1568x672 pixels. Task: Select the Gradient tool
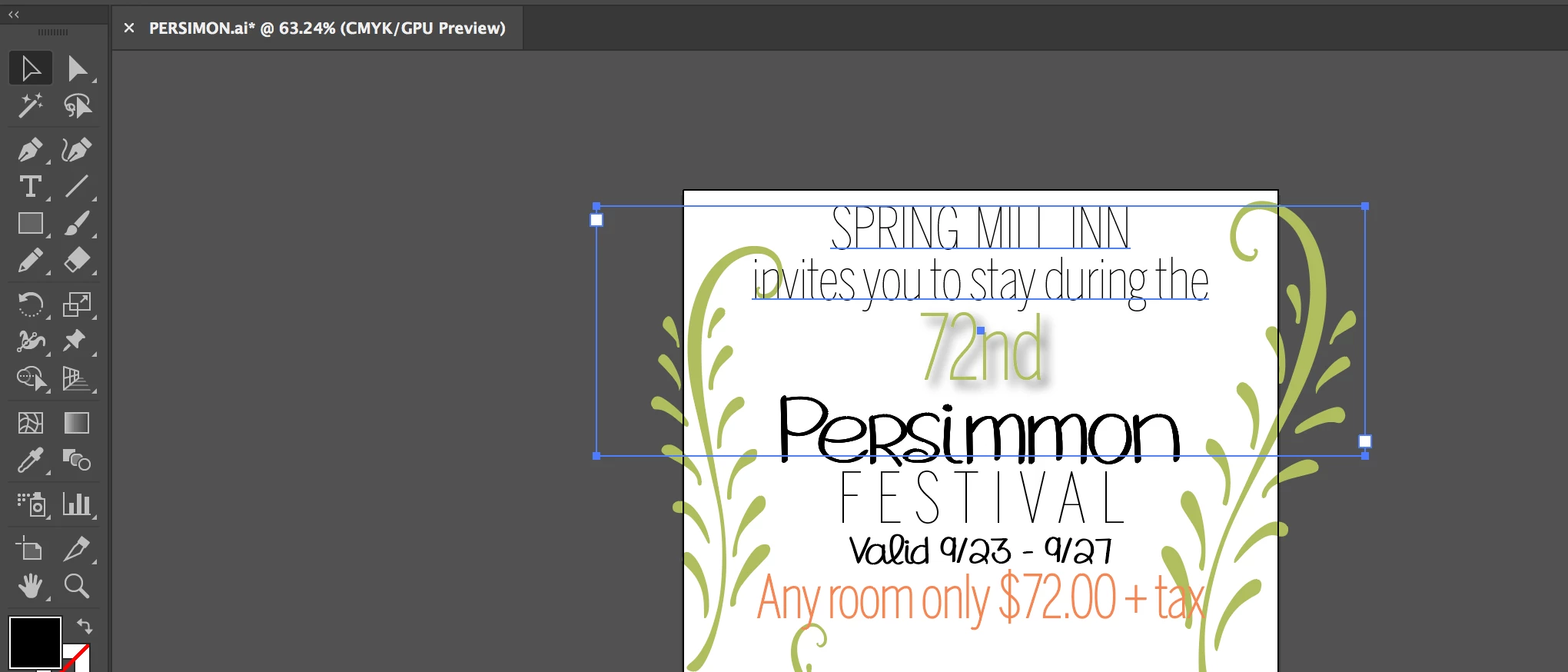point(77,423)
